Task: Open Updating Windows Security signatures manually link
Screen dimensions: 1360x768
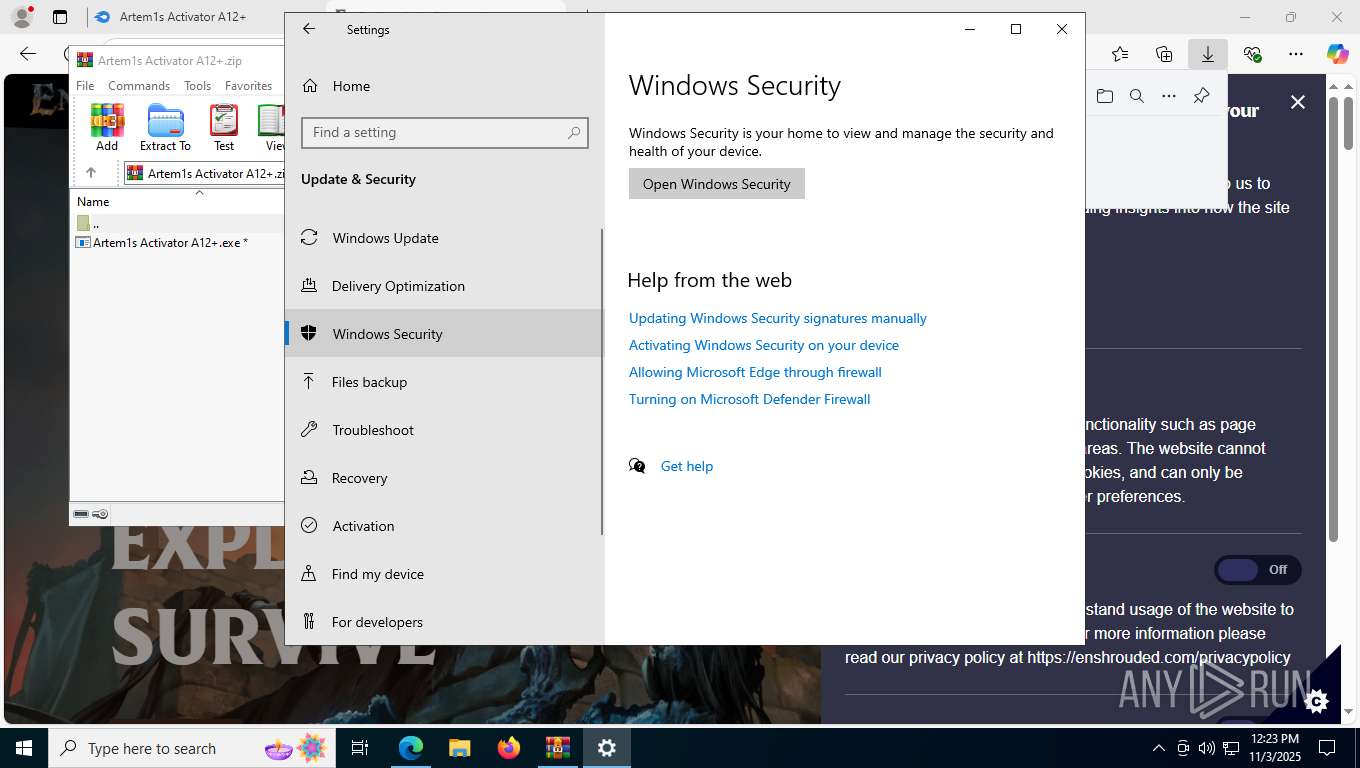Action: [778, 318]
